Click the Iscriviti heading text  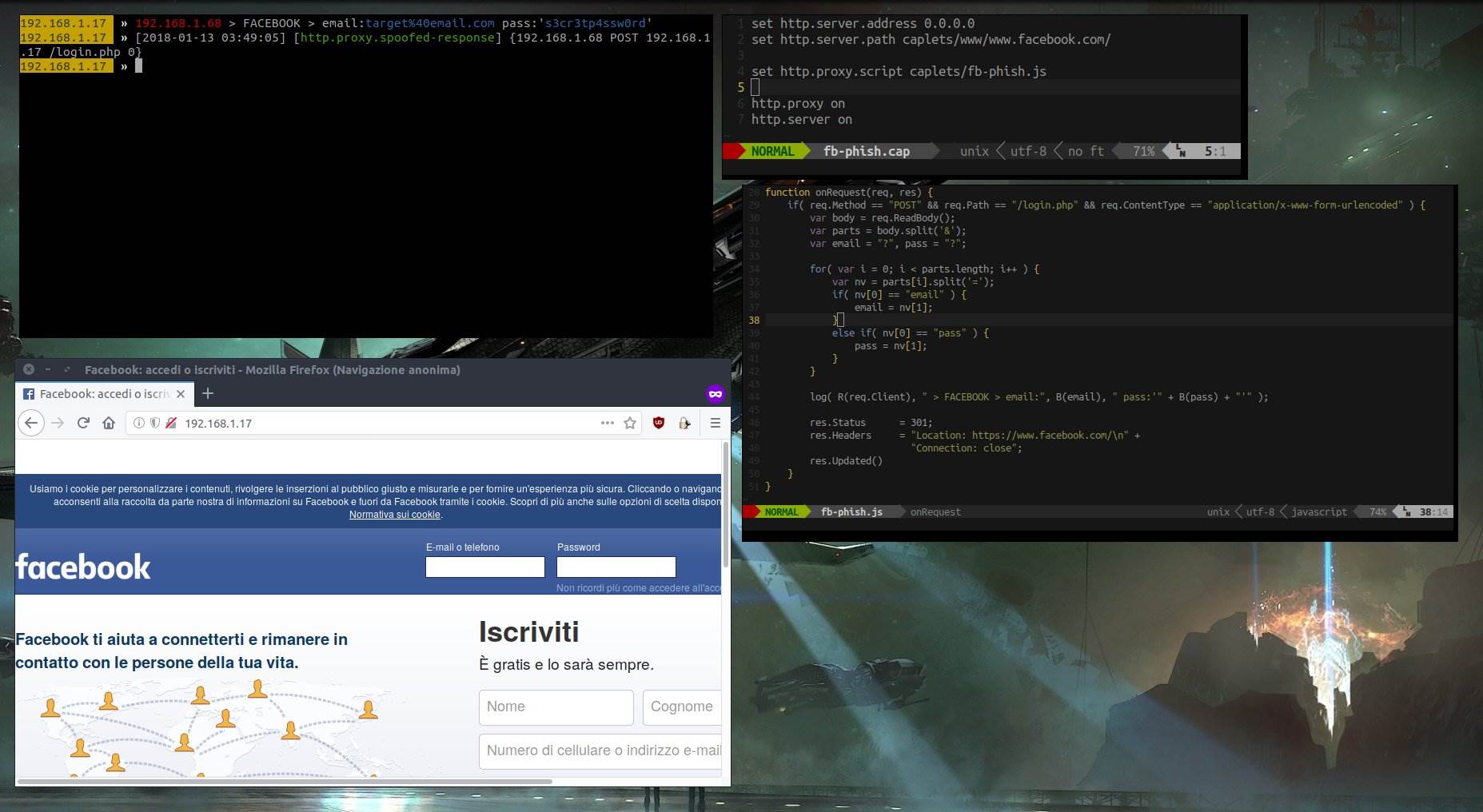tap(528, 631)
